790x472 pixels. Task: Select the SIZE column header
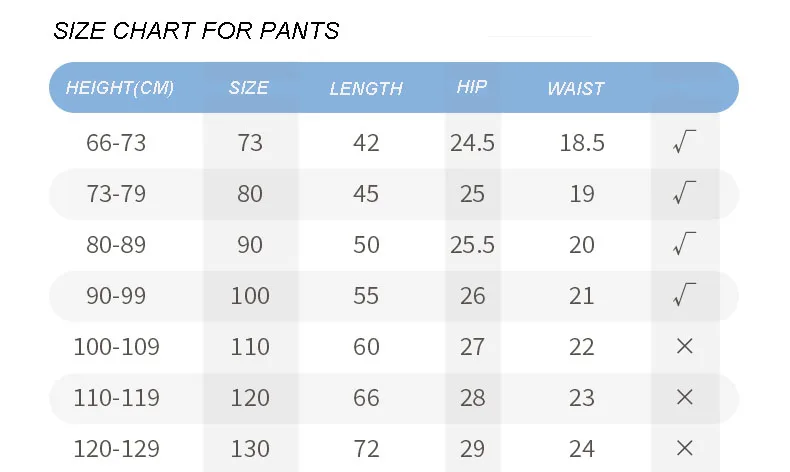pos(248,88)
